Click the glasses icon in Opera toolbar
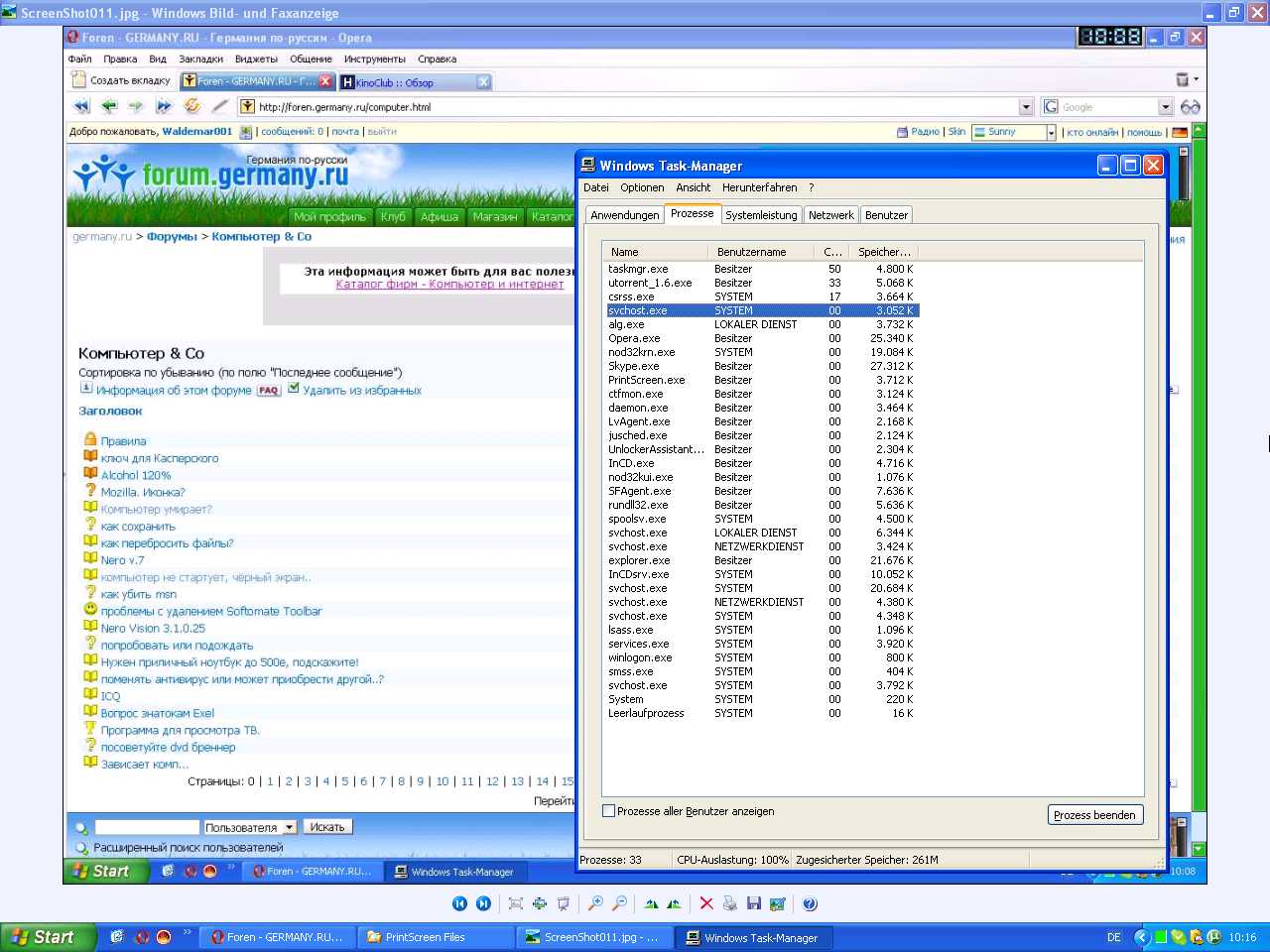The height and width of the screenshot is (952, 1270). [x=1191, y=106]
